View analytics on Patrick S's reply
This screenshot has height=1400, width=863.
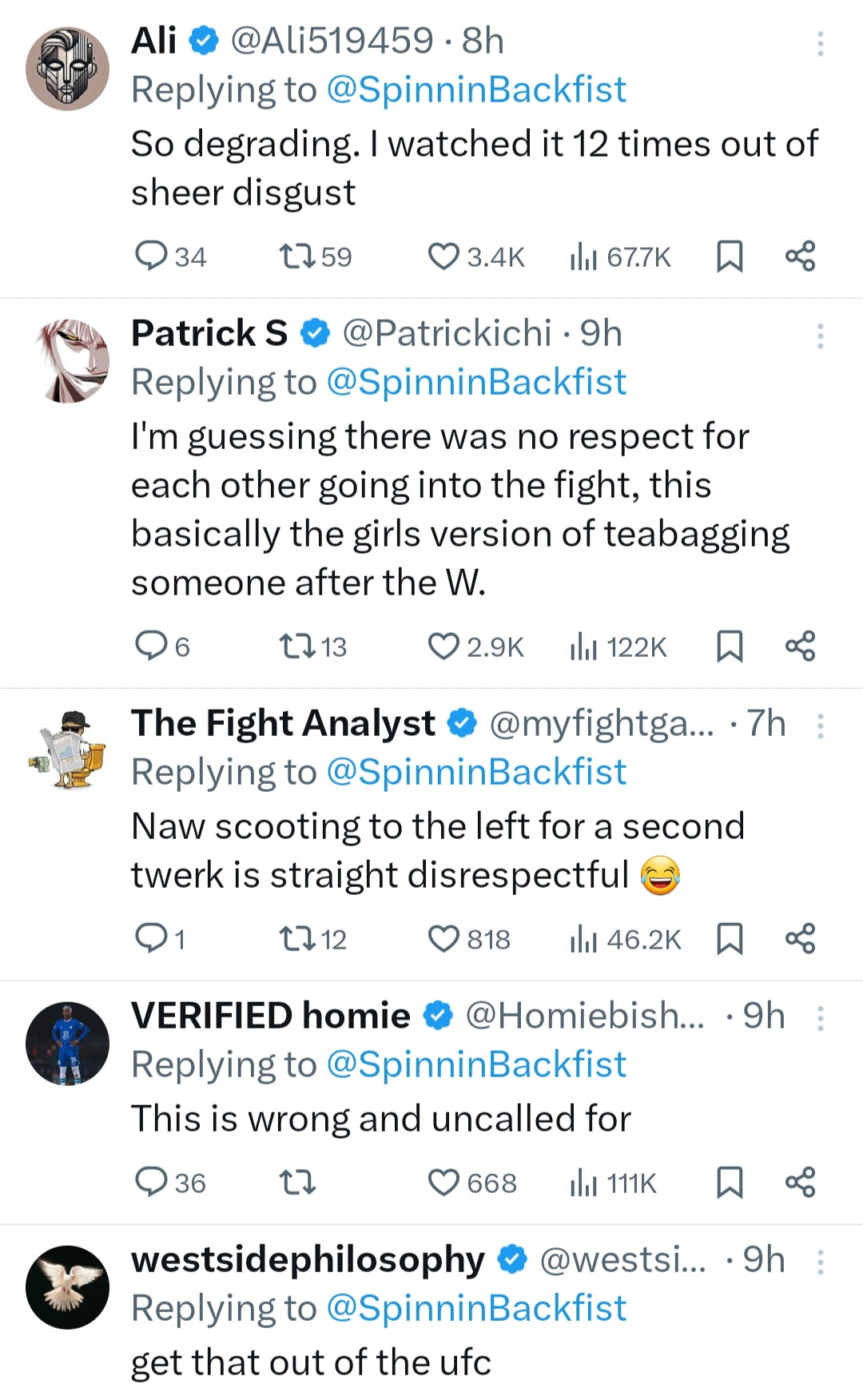(x=584, y=646)
